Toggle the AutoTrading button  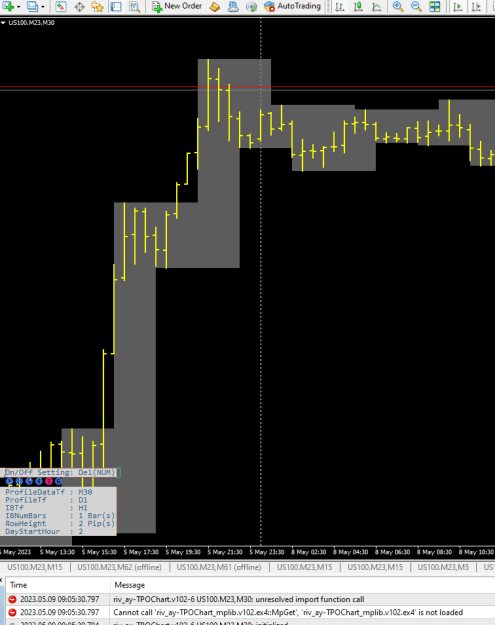coord(293,6)
